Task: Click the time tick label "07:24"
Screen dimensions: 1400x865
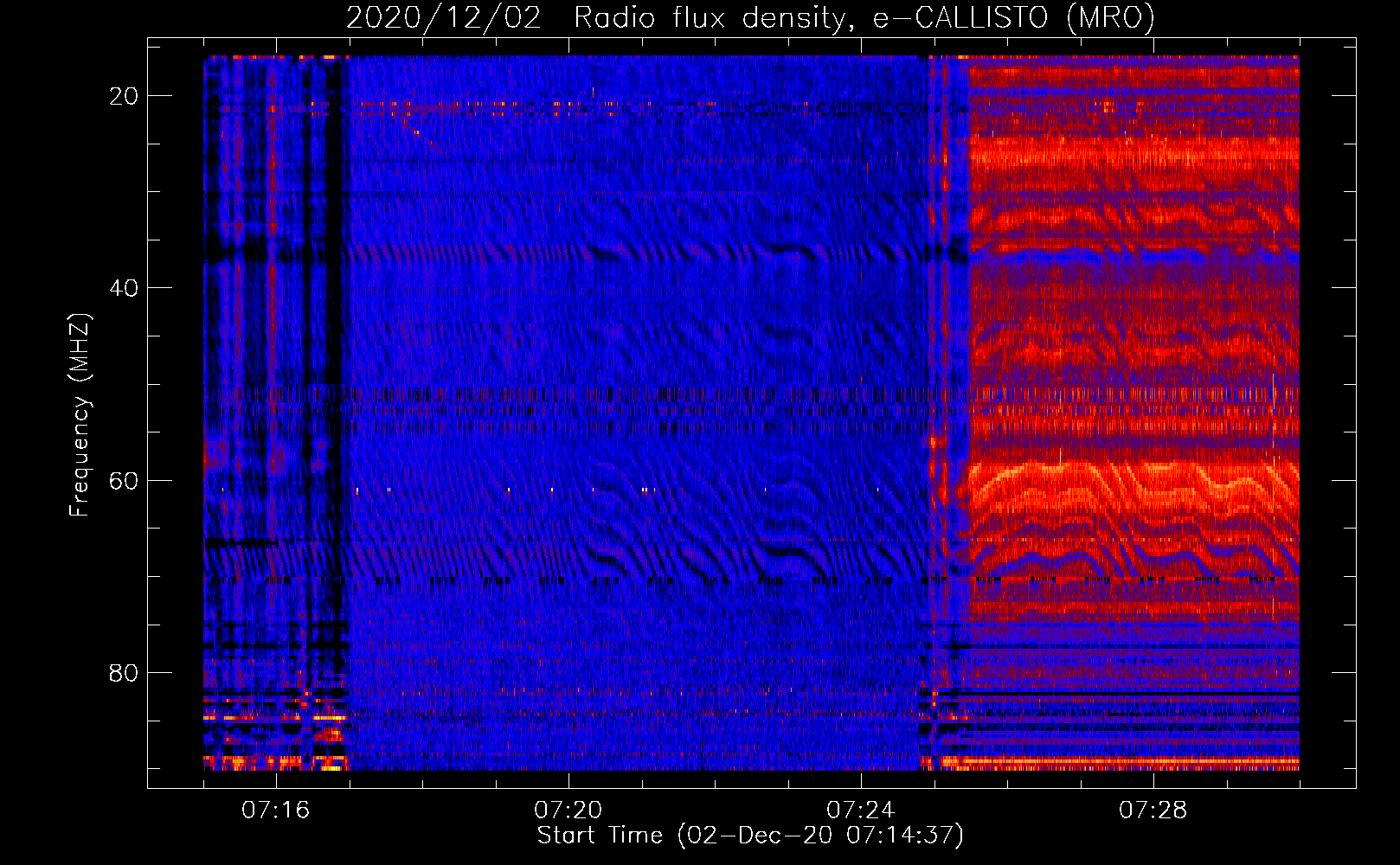Action: (x=861, y=811)
